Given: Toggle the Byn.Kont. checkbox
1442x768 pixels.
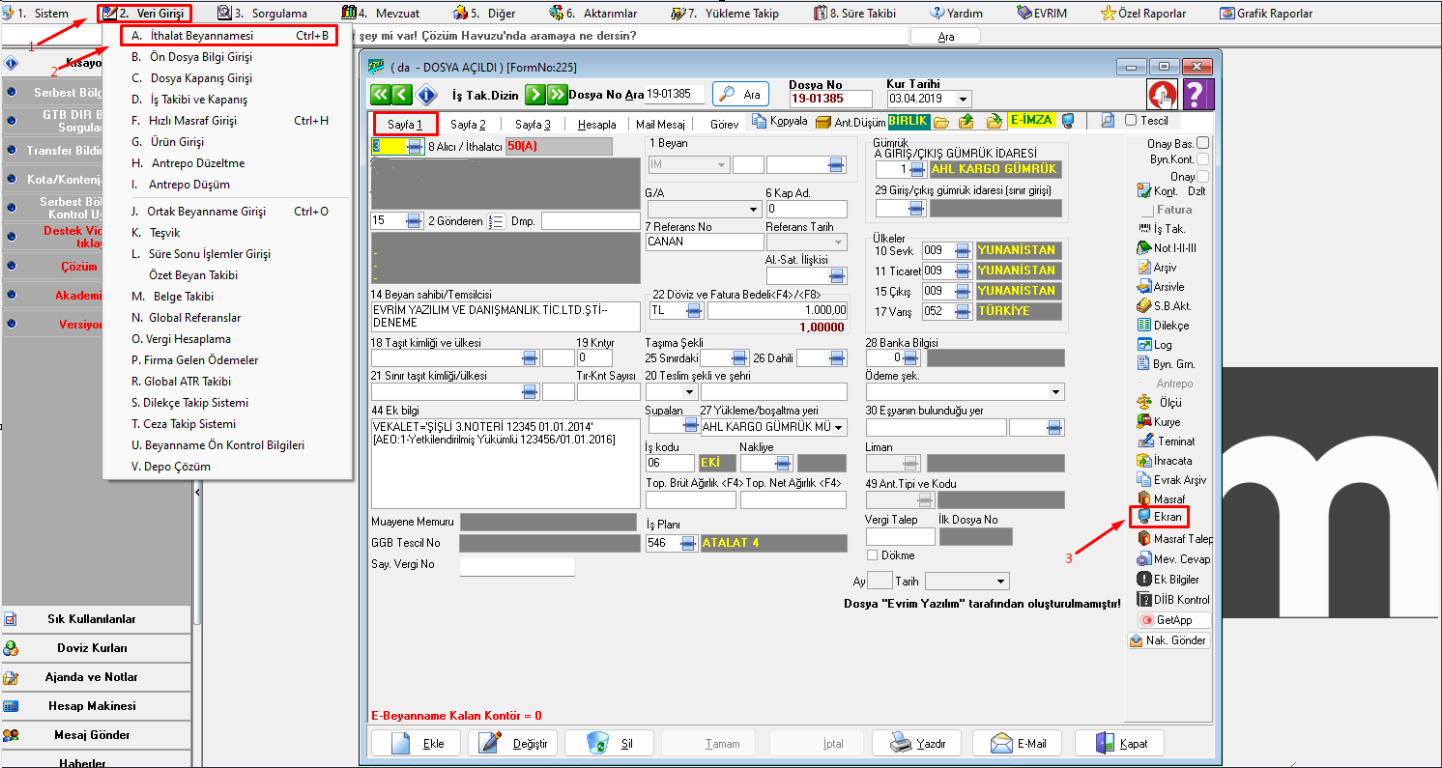Looking at the screenshot, I should tap(1203, 159).
